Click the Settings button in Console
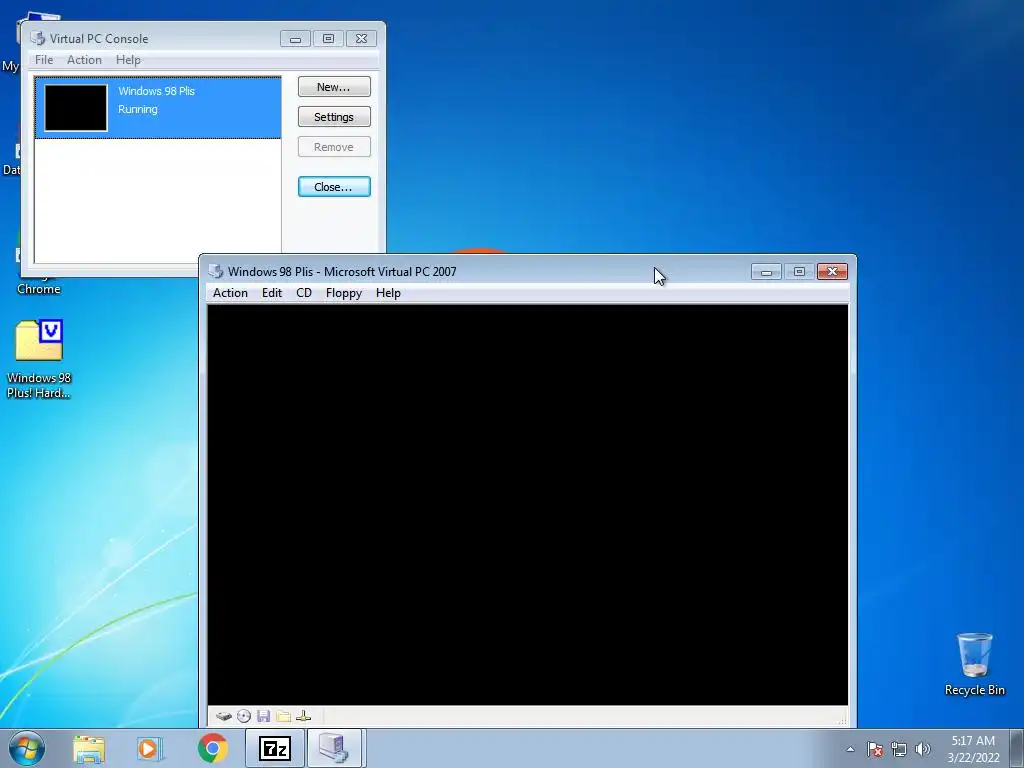 pyautogui.click(x=334, y=117)
